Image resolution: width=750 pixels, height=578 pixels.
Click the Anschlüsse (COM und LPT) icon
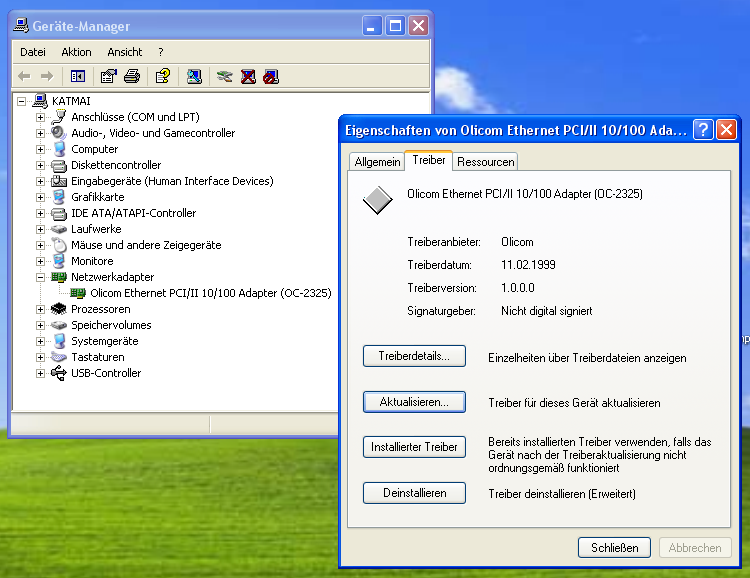point(59,117)
